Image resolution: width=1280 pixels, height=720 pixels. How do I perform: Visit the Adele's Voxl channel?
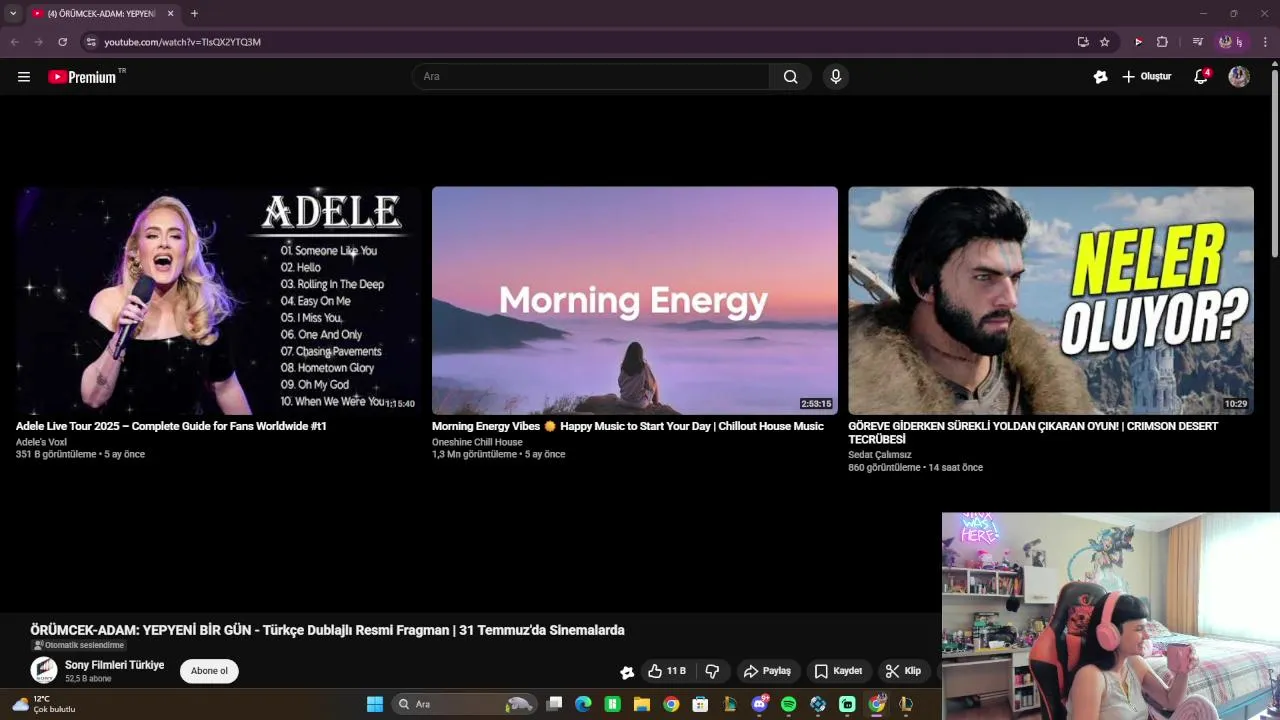[41, 442]
